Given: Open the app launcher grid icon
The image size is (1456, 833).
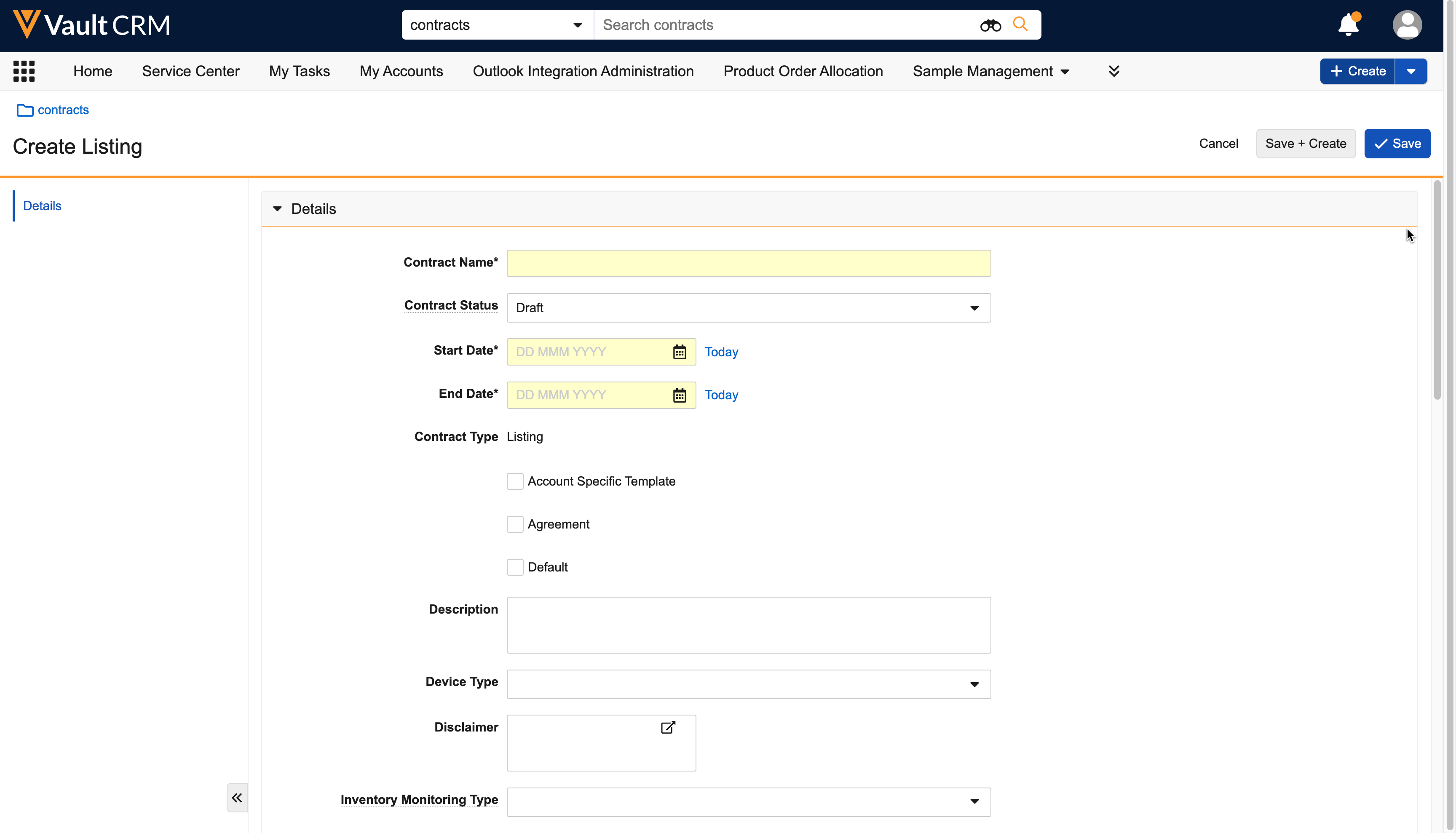Looking at the screenshot, I should pyautogui.click(x=24, y=71).
